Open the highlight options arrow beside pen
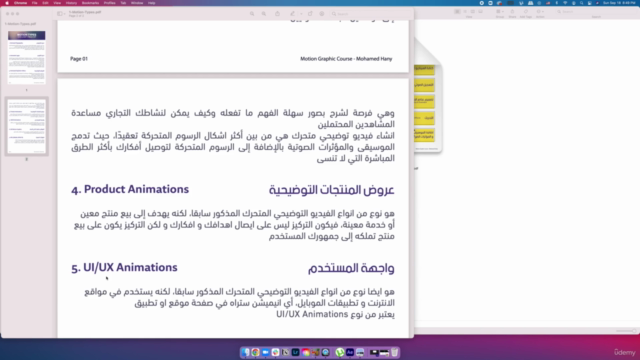The width and height of the screenshot is (640, 360). coord(301,13)
